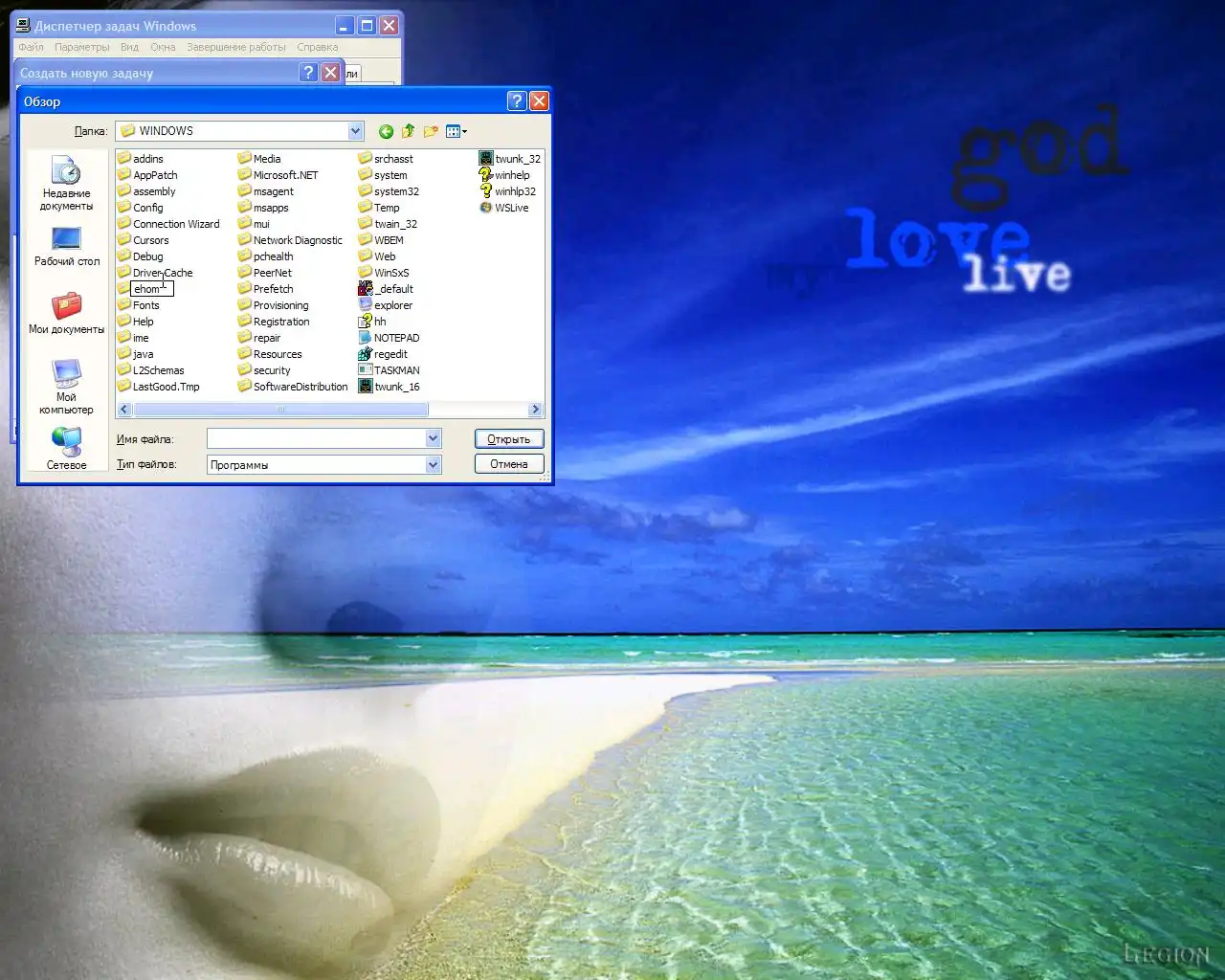Viewport: 1225px width, 980px height.
Task: Select the assembly folder
Action: pyautogui.click(x=146, y=191)
